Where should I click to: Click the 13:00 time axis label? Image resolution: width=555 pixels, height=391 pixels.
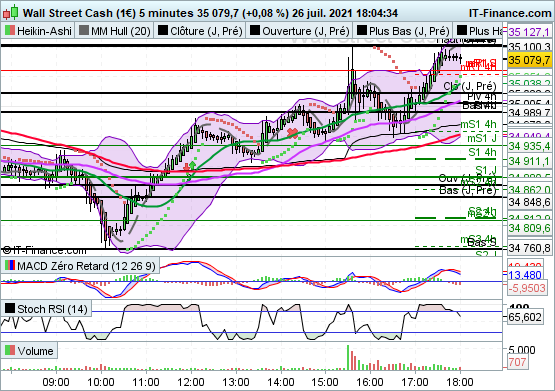(x=236, y=383)
